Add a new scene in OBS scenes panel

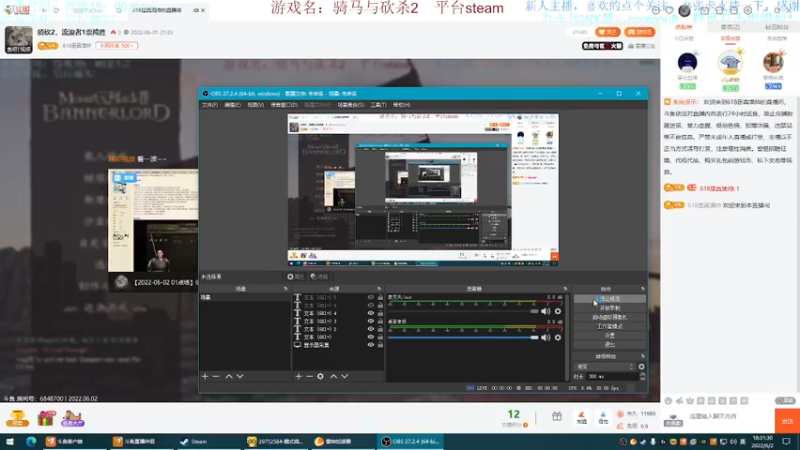pyautogui.click(x=205, y=377)
